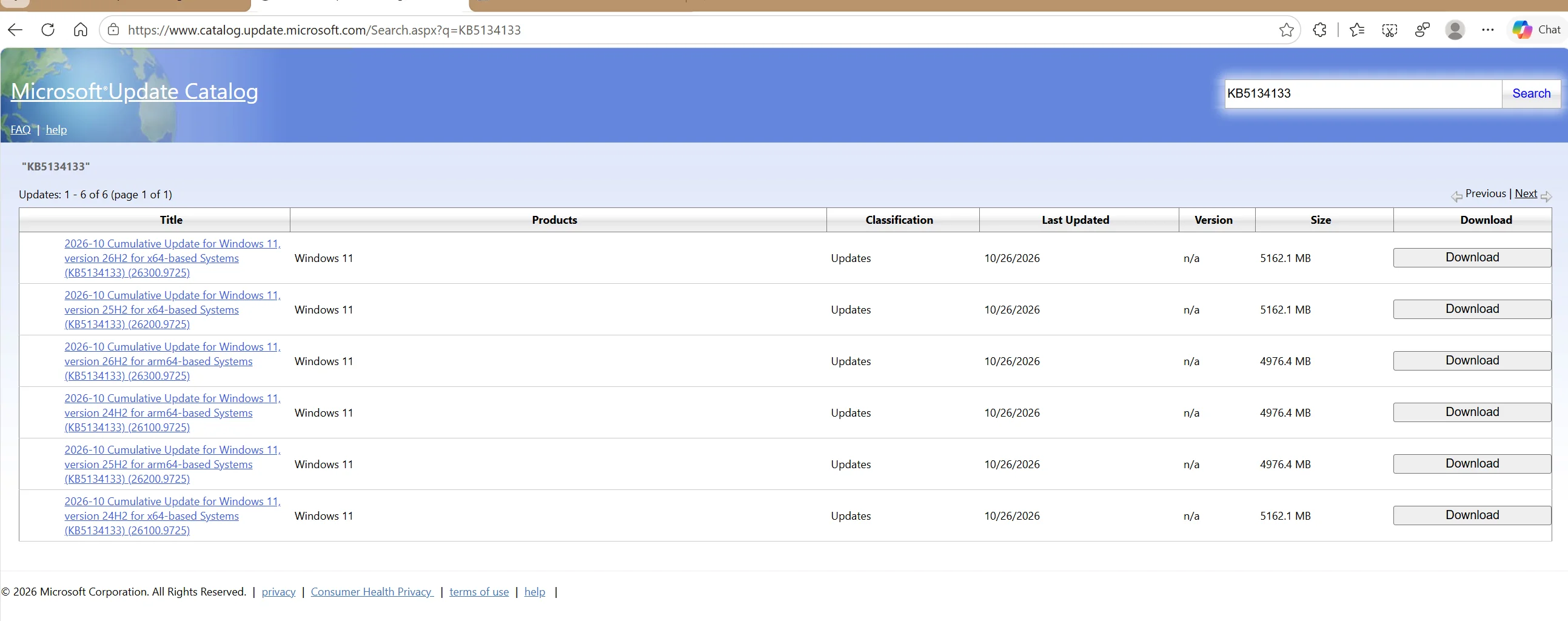The height and width of the screenshot is (621, 1568).
Task: Download the 25H2 arm64 update
Action: [x=1472, y=464]
